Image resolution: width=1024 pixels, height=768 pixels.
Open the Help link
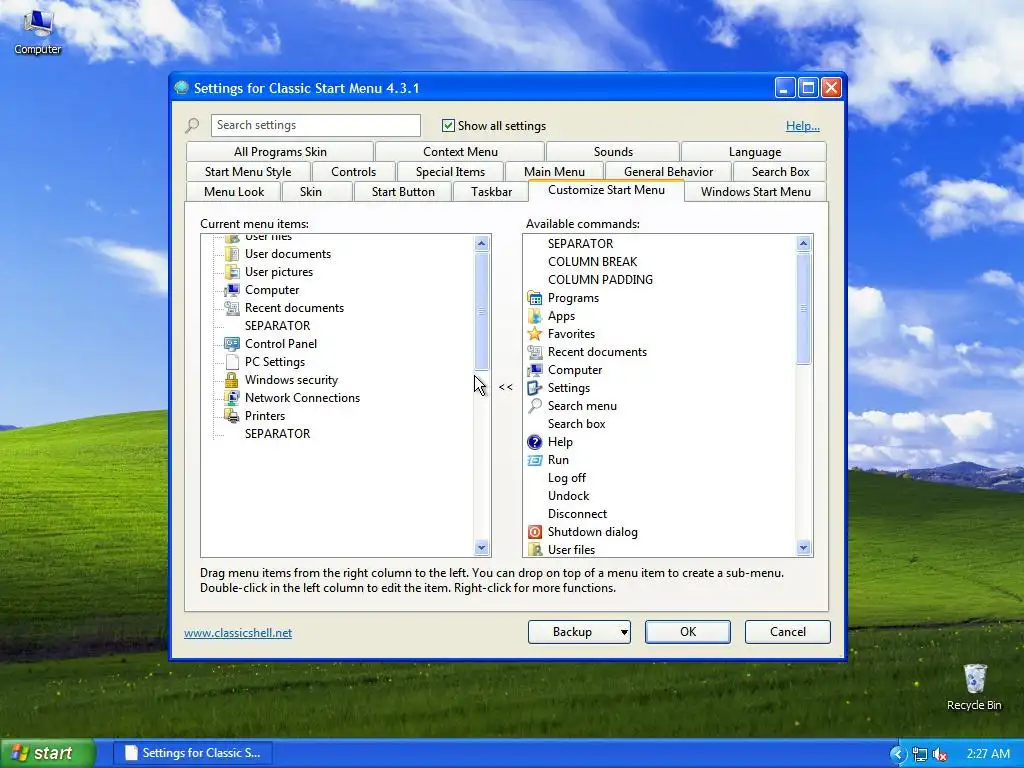[x=803, y=126]
